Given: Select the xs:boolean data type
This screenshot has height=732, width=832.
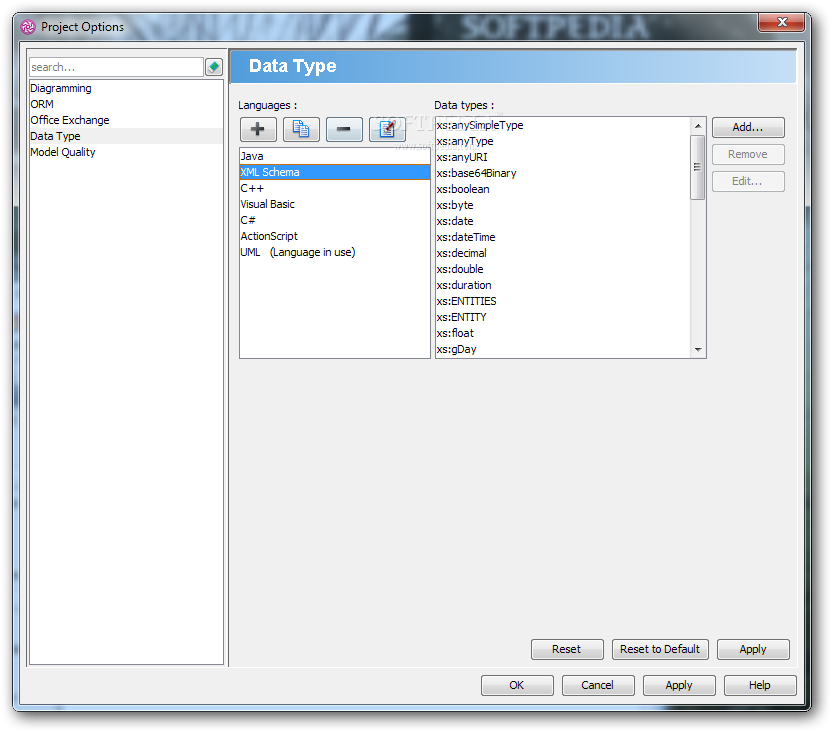Looking at the screenshot, I should [562, 189].
